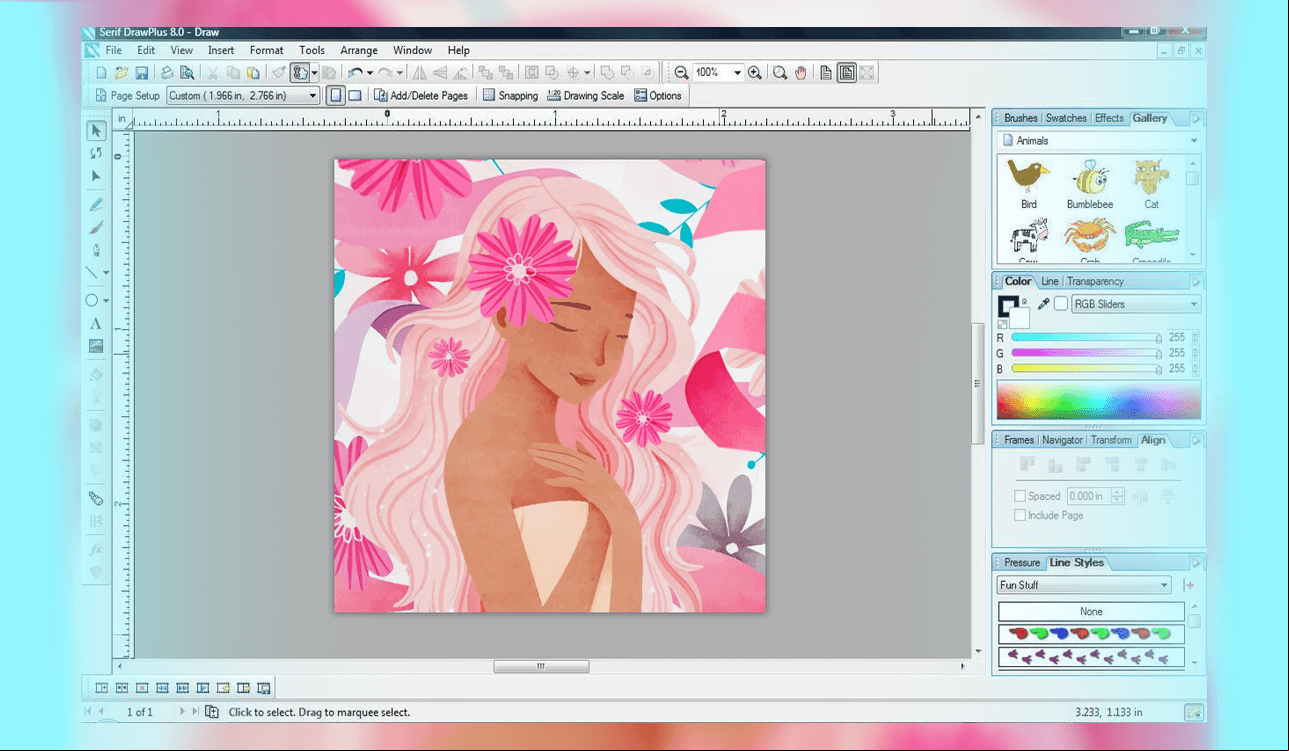Choose the Insert Picture tool

click(x=96, y=347)
